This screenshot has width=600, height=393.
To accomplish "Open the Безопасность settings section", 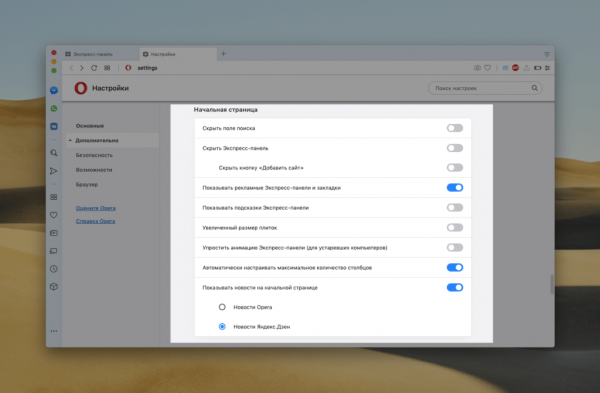I will pyautogui.click(x=94, y=155).
